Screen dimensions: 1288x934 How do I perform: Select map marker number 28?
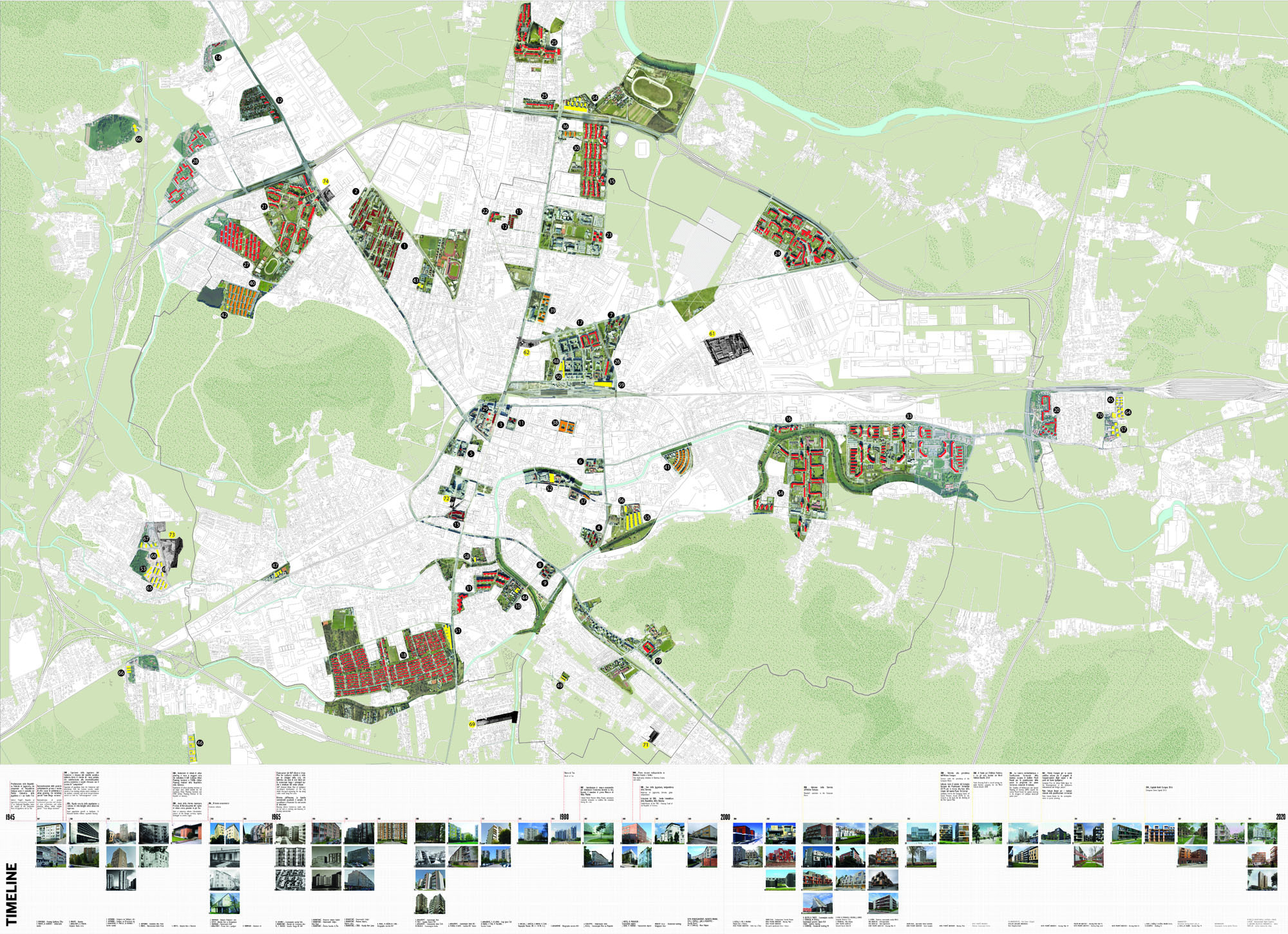pos(195,162)
